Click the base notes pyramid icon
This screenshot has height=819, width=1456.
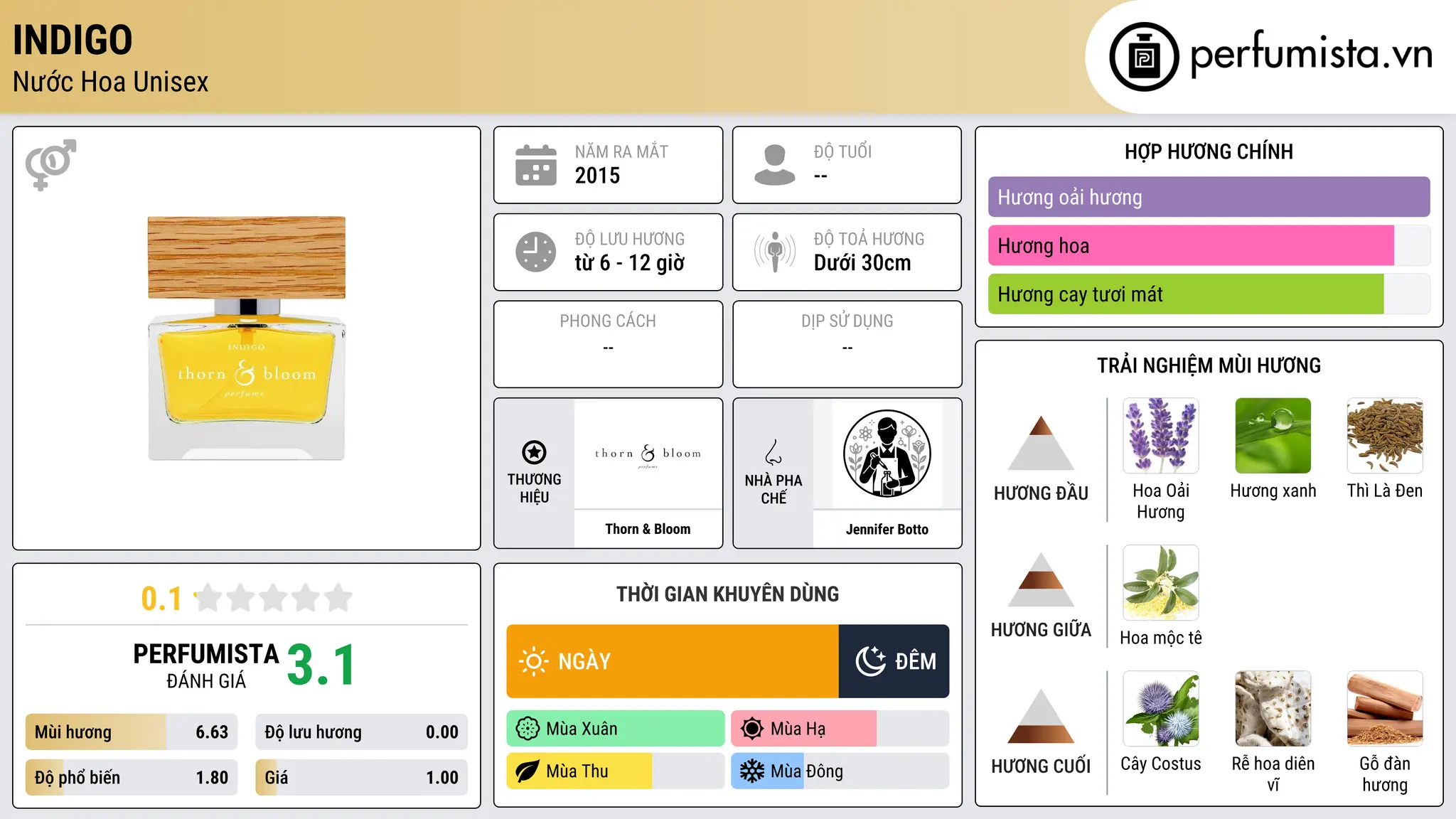point(1041,716)
